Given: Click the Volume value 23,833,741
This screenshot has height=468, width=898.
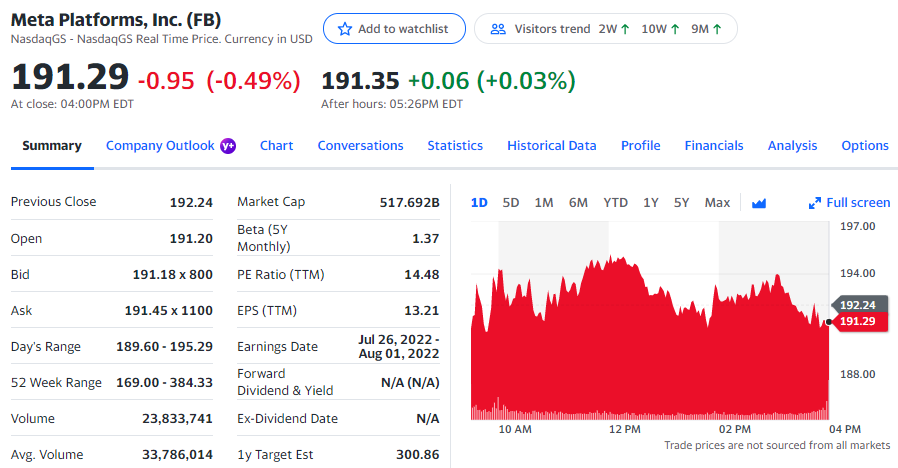Looking at the screenshot, I should [178, 419].
